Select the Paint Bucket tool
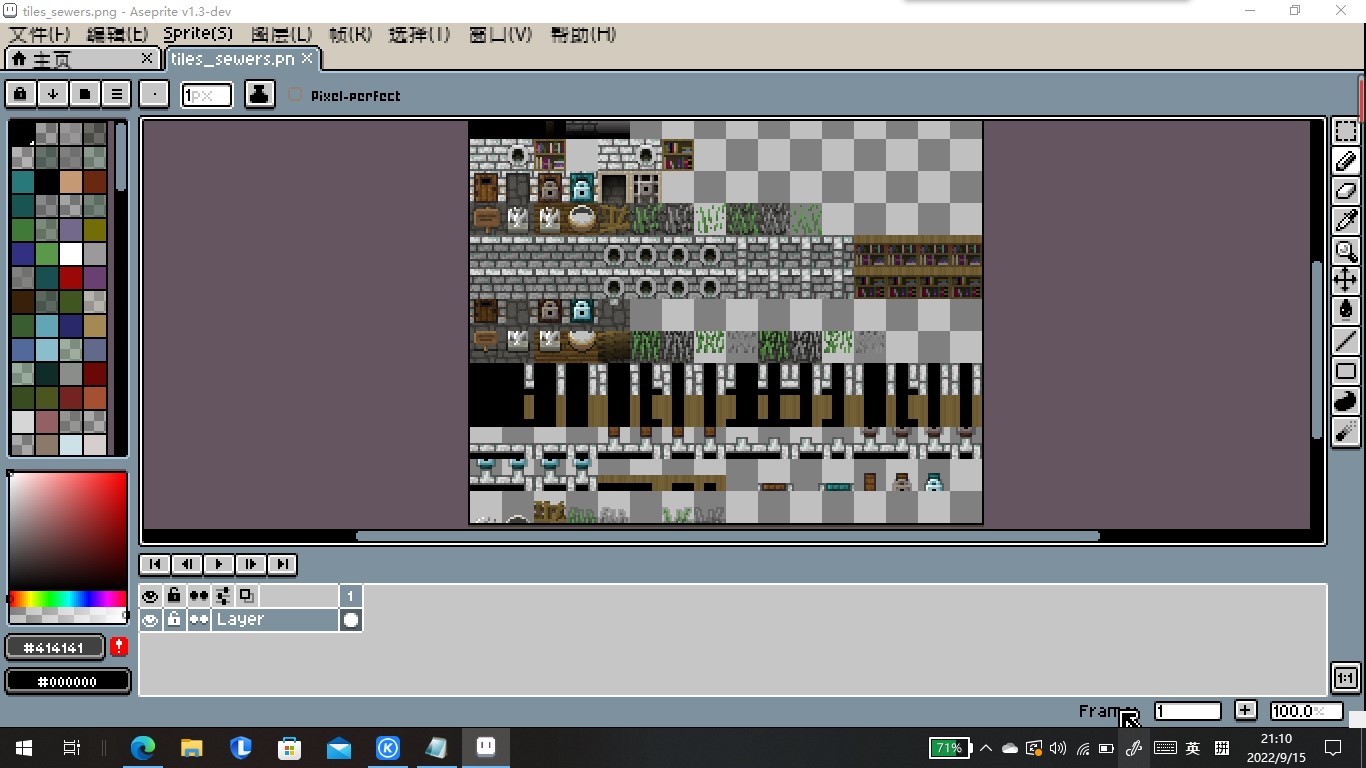Screen dimensions: 1366x768 (x=1346, y=311)
